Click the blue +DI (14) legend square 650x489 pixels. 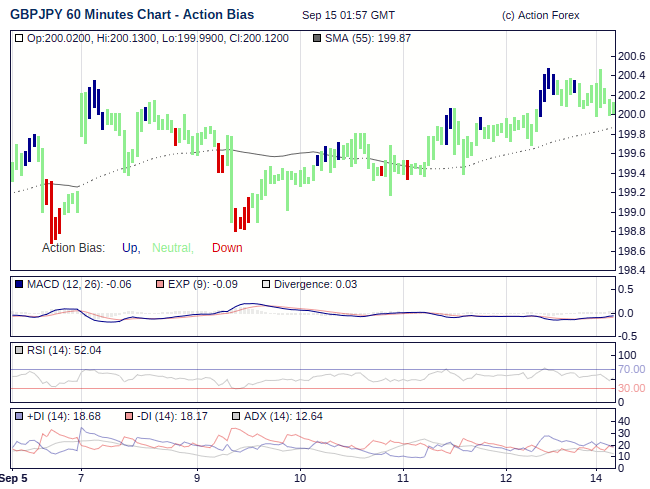coord(19,416)
